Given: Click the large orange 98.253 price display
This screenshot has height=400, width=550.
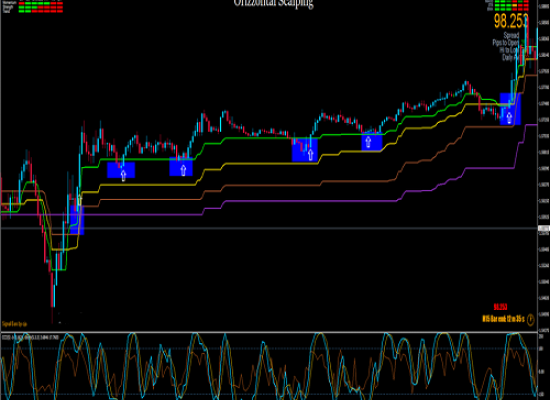Looking at the screenshot, I should tap(511, 22).
